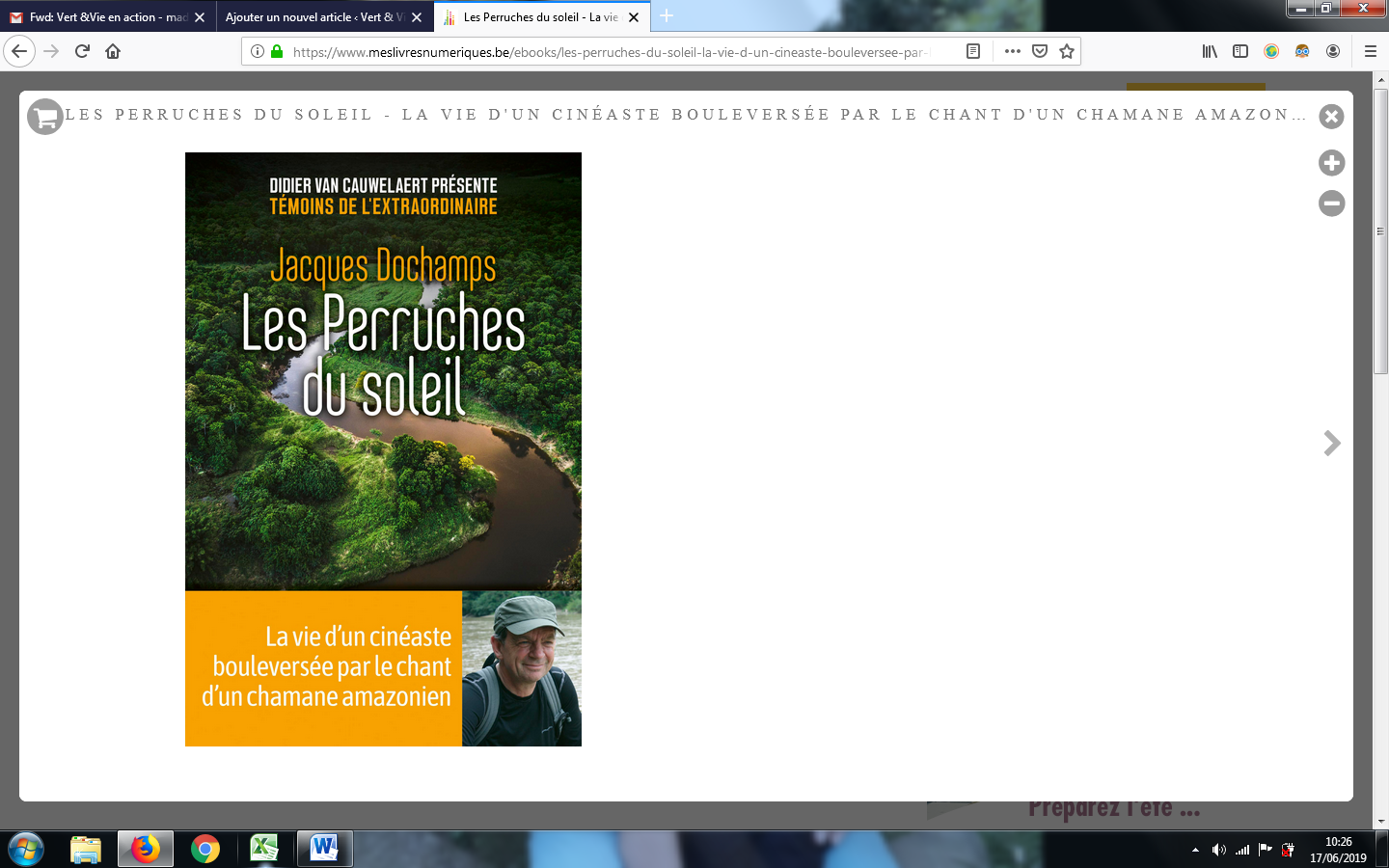Viewport: 1389px width, 868px height.
Task: Save page to Pocket
Action: tap(1040, 51)
